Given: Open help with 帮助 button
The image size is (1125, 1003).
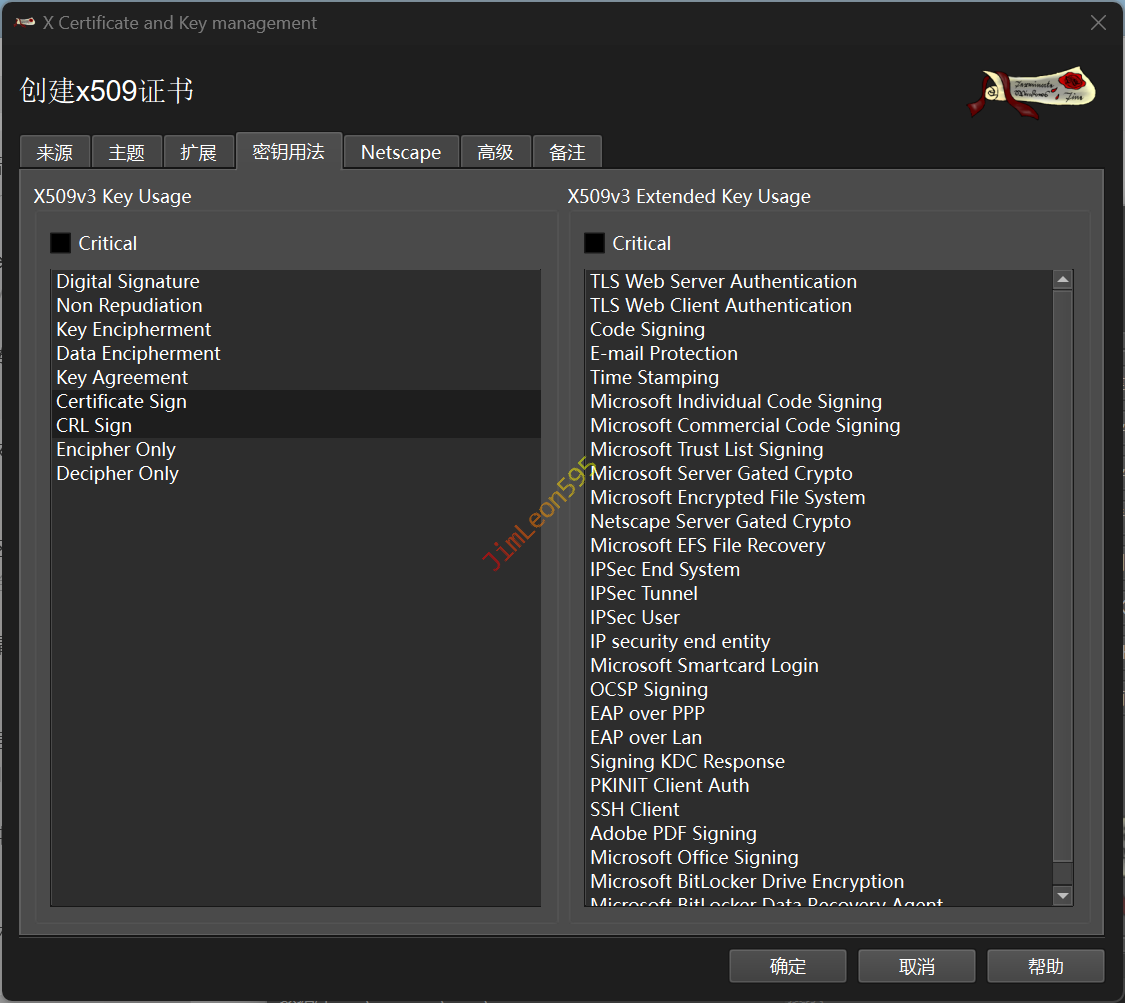Looking at the screenshot, I should pyautogui.click(x=1045, y=966).
